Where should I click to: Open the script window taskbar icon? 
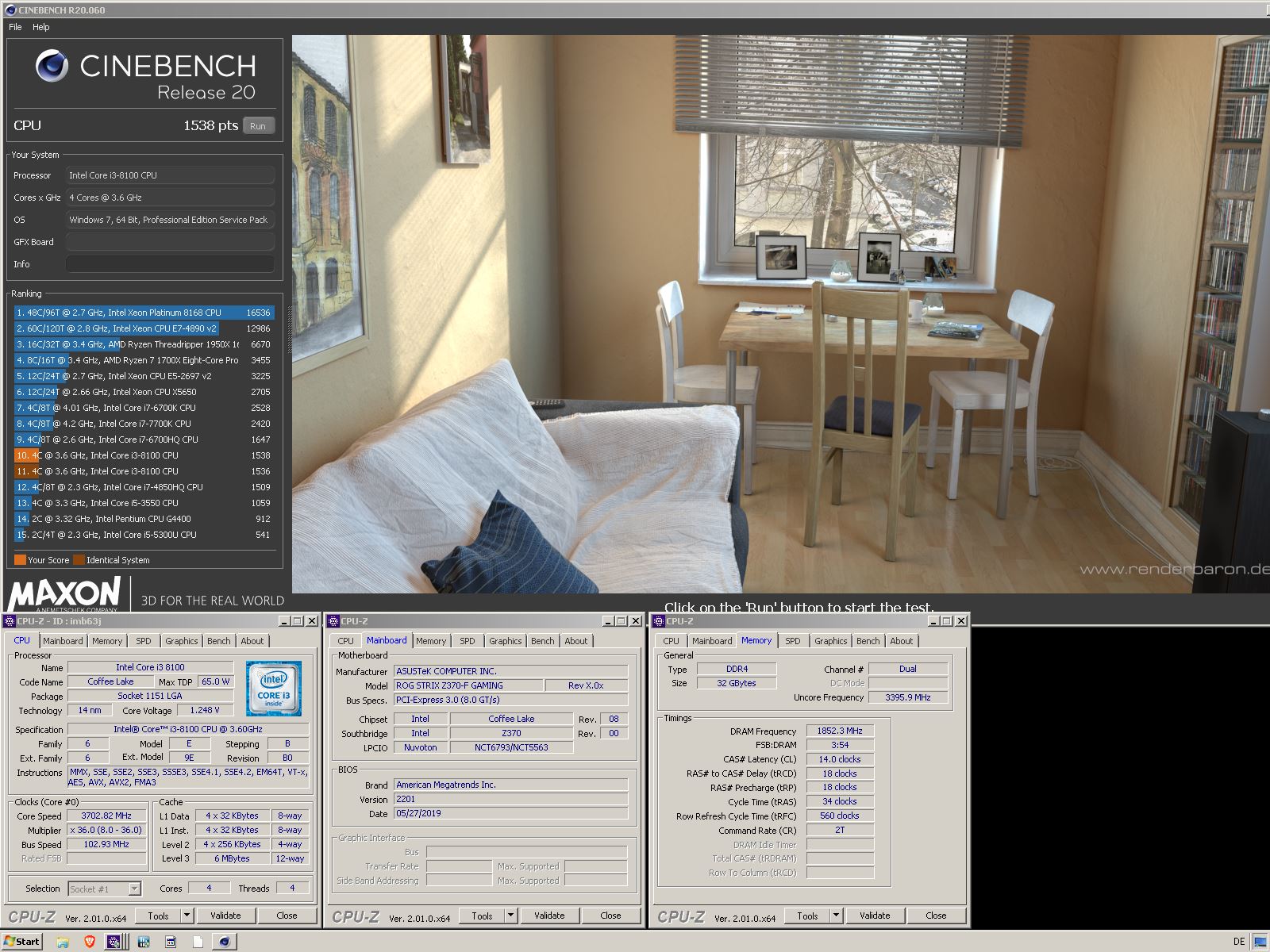[x=171, y=942]
